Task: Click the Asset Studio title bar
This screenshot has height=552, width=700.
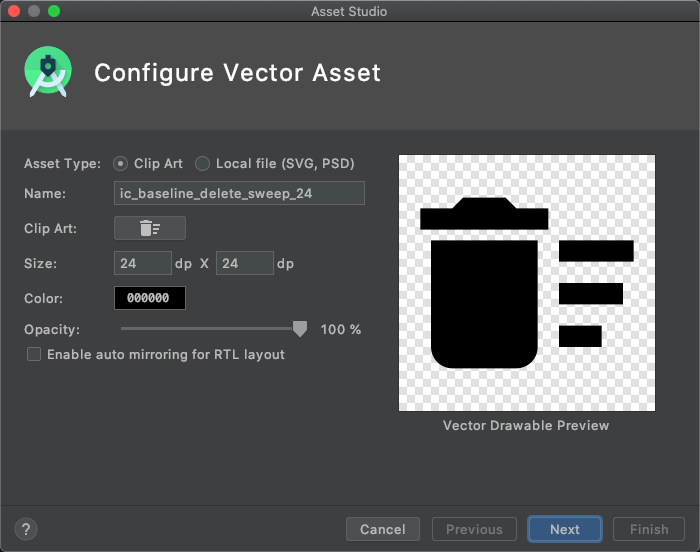Action: point(350,11)
